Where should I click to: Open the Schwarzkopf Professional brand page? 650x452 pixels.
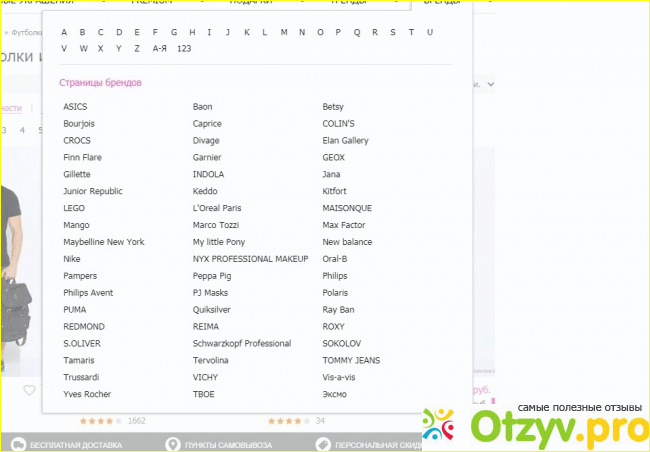coord(241,343)
